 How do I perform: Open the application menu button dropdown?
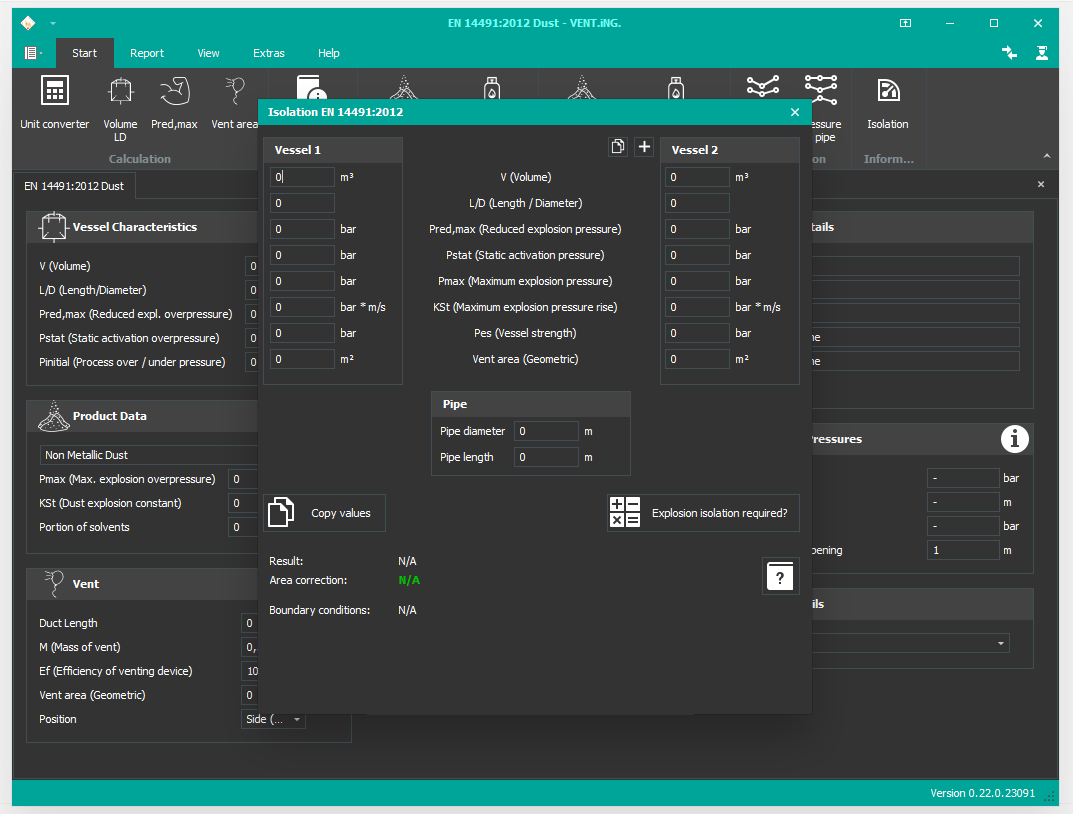(x=33, y=53)
